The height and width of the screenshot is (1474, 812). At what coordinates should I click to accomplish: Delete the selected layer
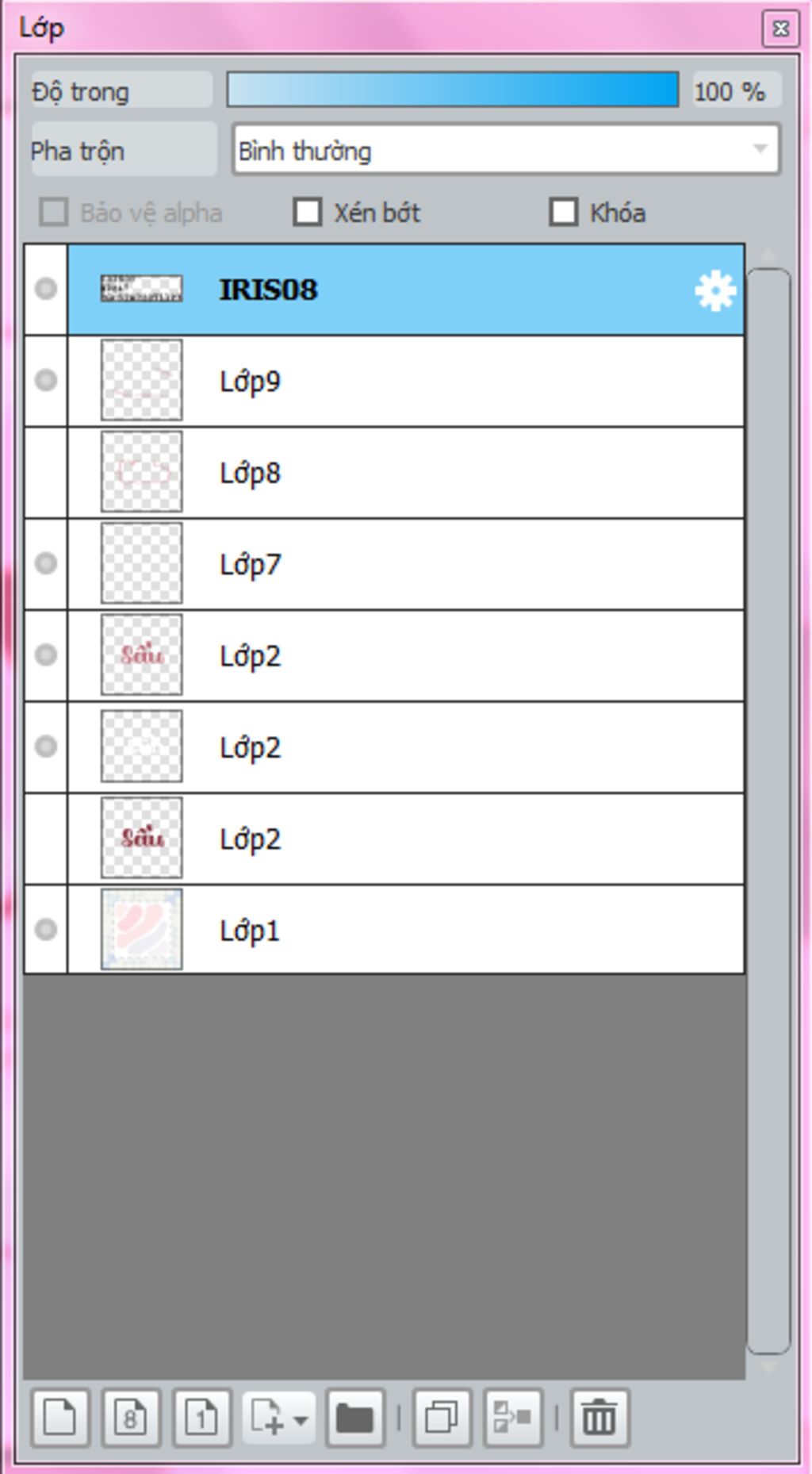pos(599,1417)
